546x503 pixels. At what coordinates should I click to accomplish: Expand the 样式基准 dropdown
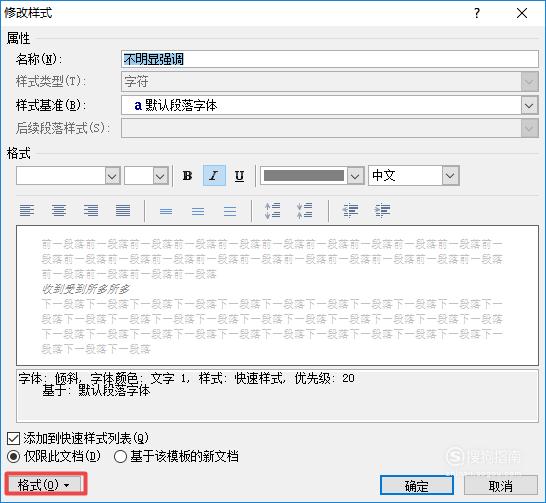pyautogui.click(x=529, y=105)
